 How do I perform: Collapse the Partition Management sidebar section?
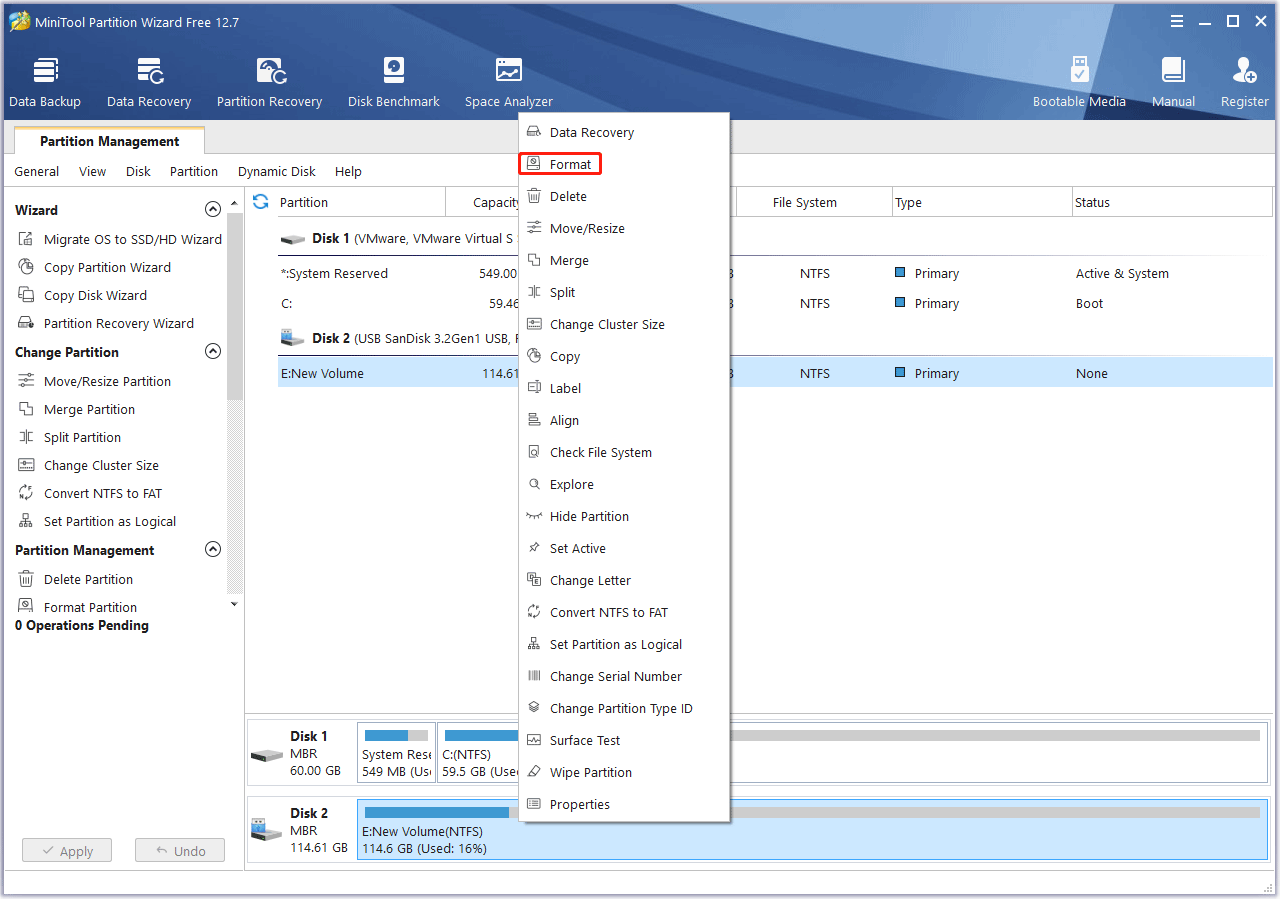click(x=212, y=550)
